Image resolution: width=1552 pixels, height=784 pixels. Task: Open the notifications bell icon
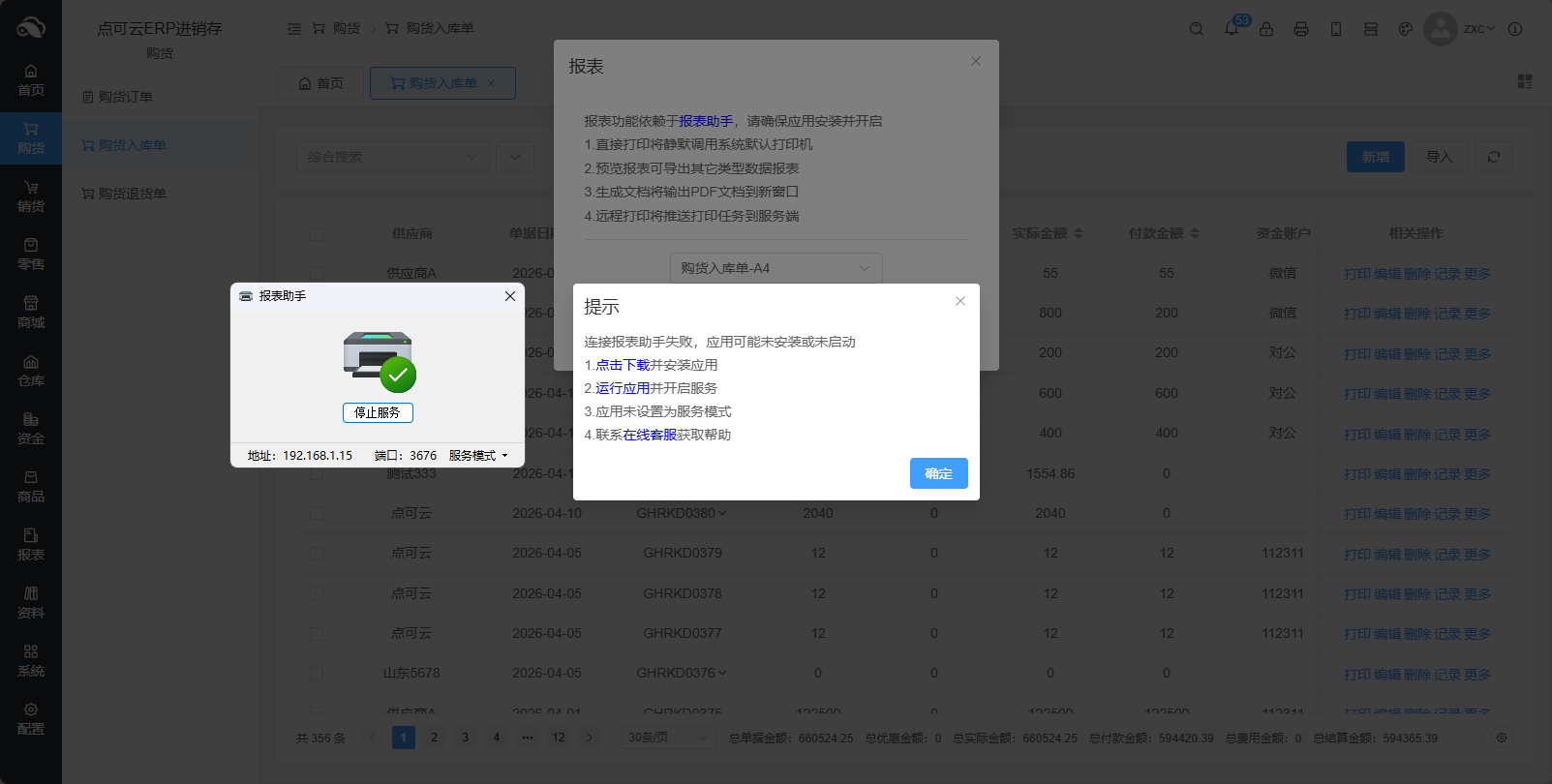click(x=1232, y=29)
